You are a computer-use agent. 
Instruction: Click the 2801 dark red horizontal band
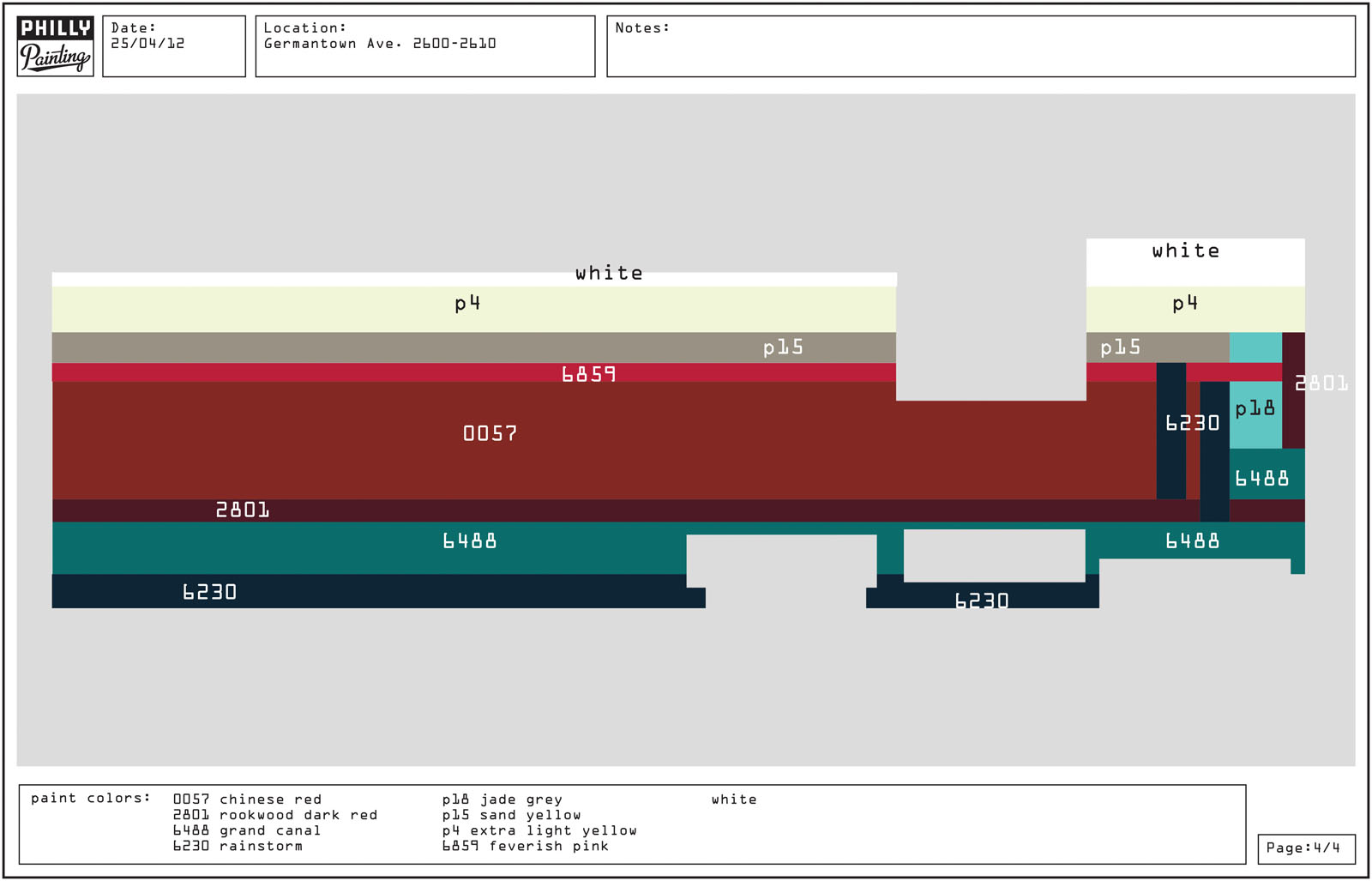626,510
